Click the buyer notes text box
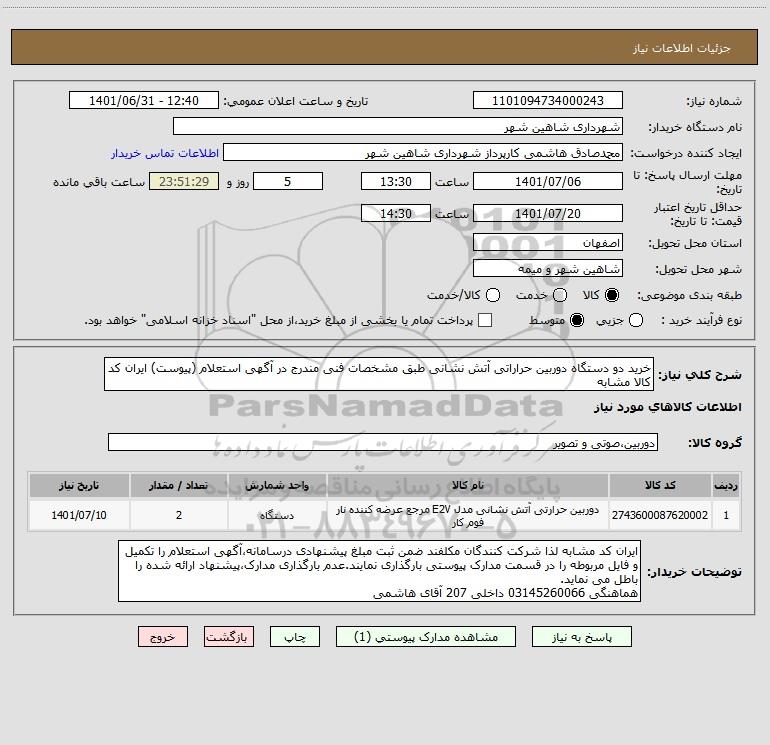 pos(379,571)
